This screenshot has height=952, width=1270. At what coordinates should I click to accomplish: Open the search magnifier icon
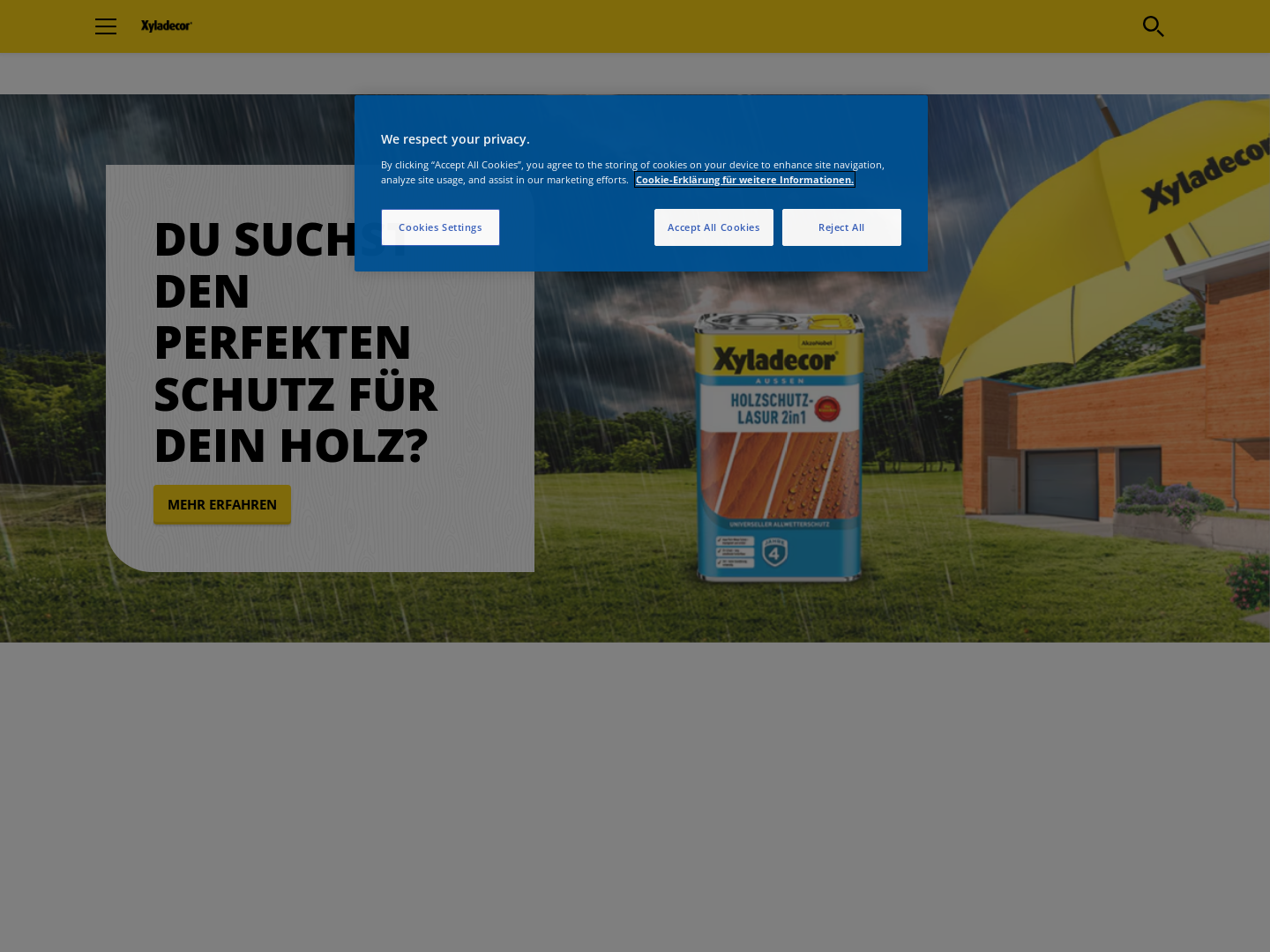point(1153,26)
